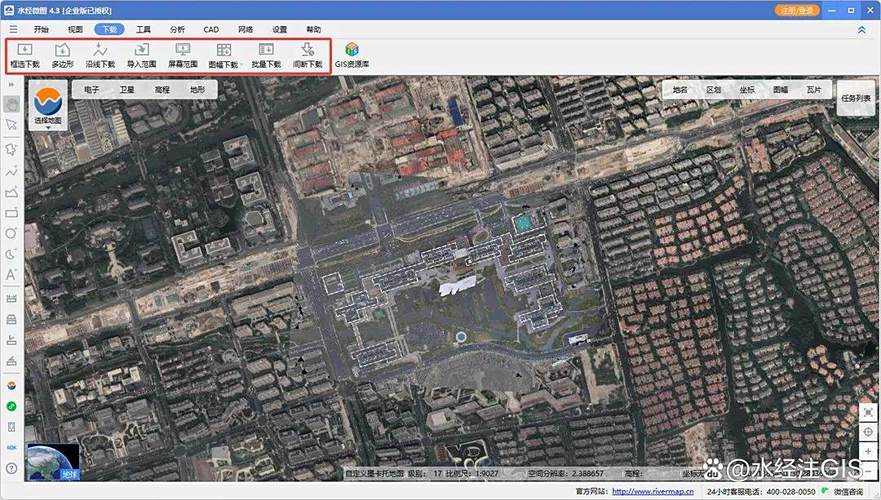Click the 框选下载 box-select download tool
Image resolution: width=881 pixels, height=500 pixels.
[25, 56]
